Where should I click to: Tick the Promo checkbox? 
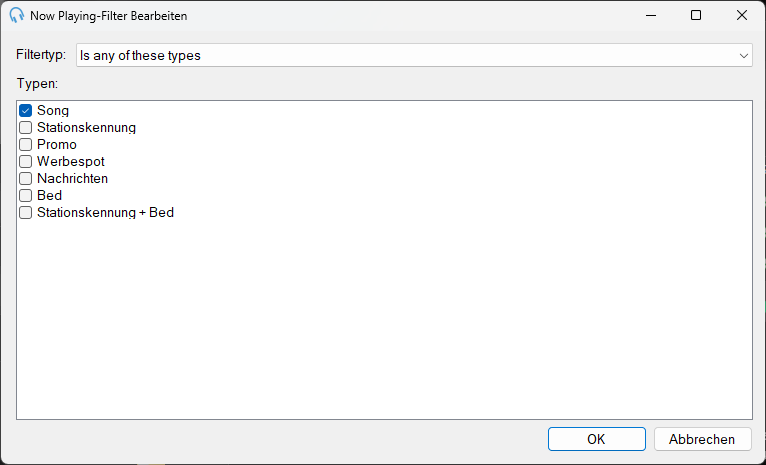pos(25,145)
